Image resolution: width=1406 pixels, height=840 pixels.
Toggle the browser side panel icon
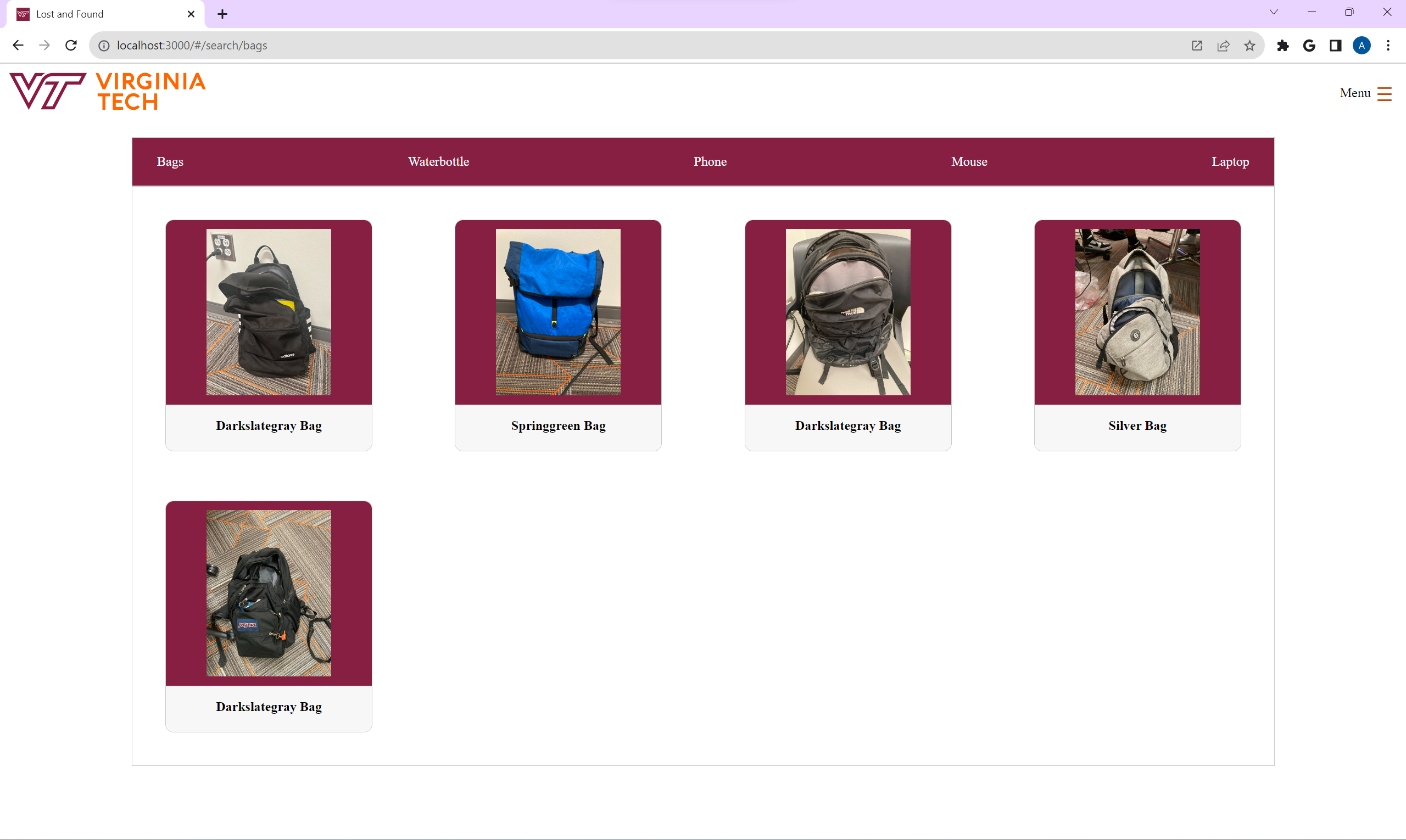[x=1335, y=46]
